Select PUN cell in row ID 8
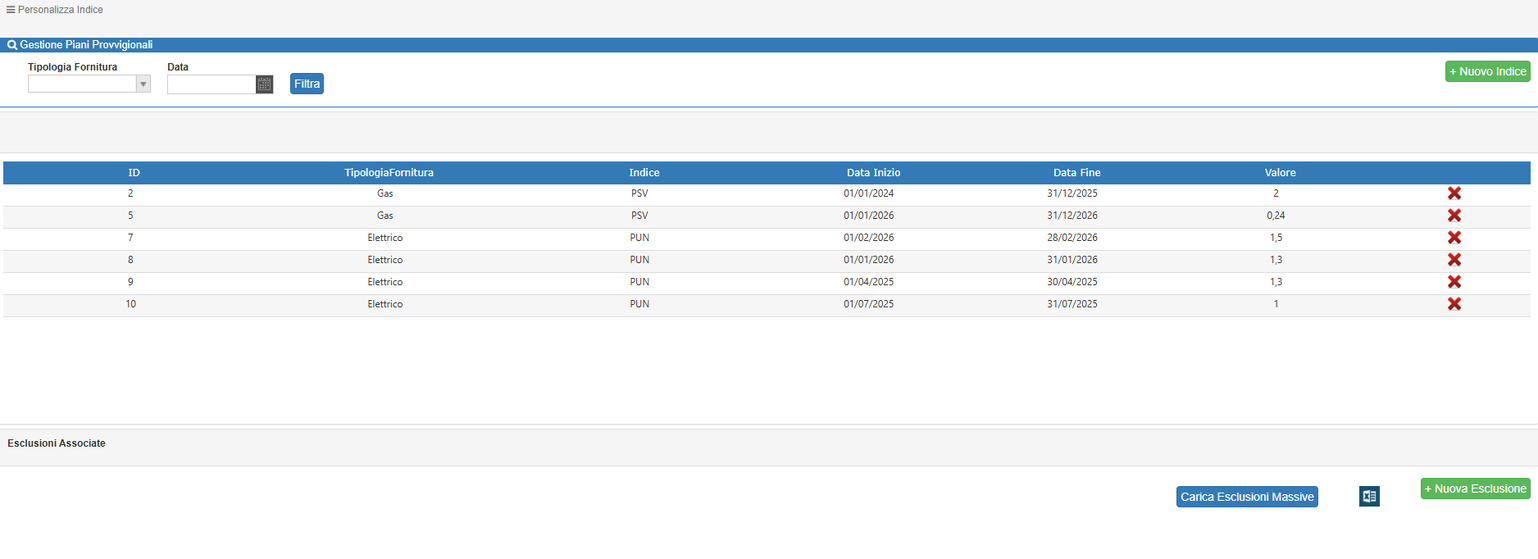This screenshot has width=1538, height=559. (640, 260)
